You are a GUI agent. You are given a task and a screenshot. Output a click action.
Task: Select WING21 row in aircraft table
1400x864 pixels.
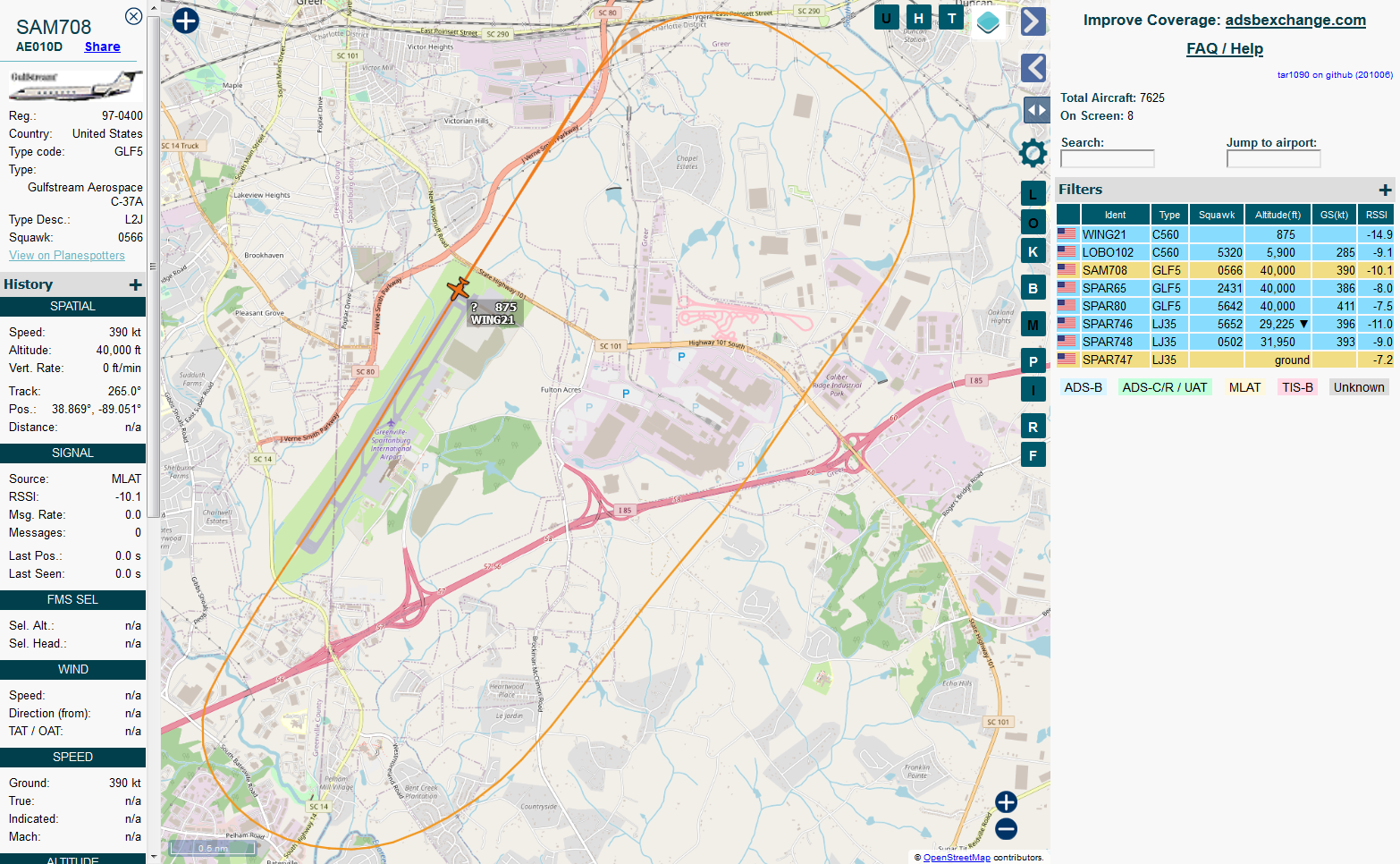1225,234
